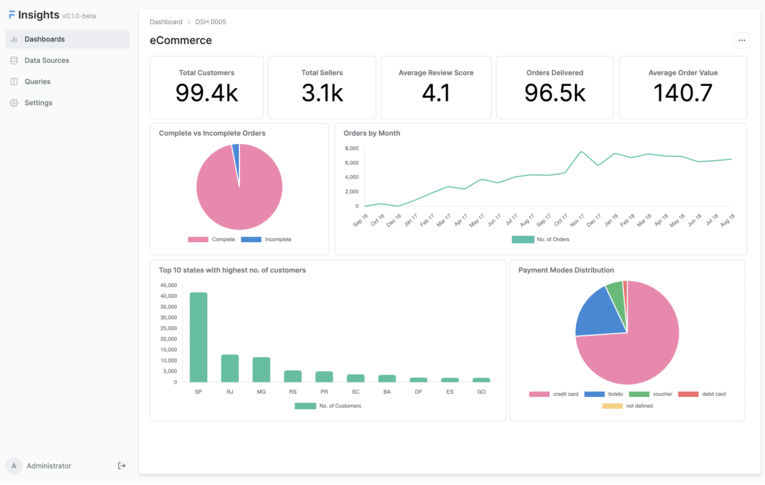Toggle the No. of Orders legend entry
The width and height of the screenshot is (765, 485).
pyautogui.click(x=542, y=240)
